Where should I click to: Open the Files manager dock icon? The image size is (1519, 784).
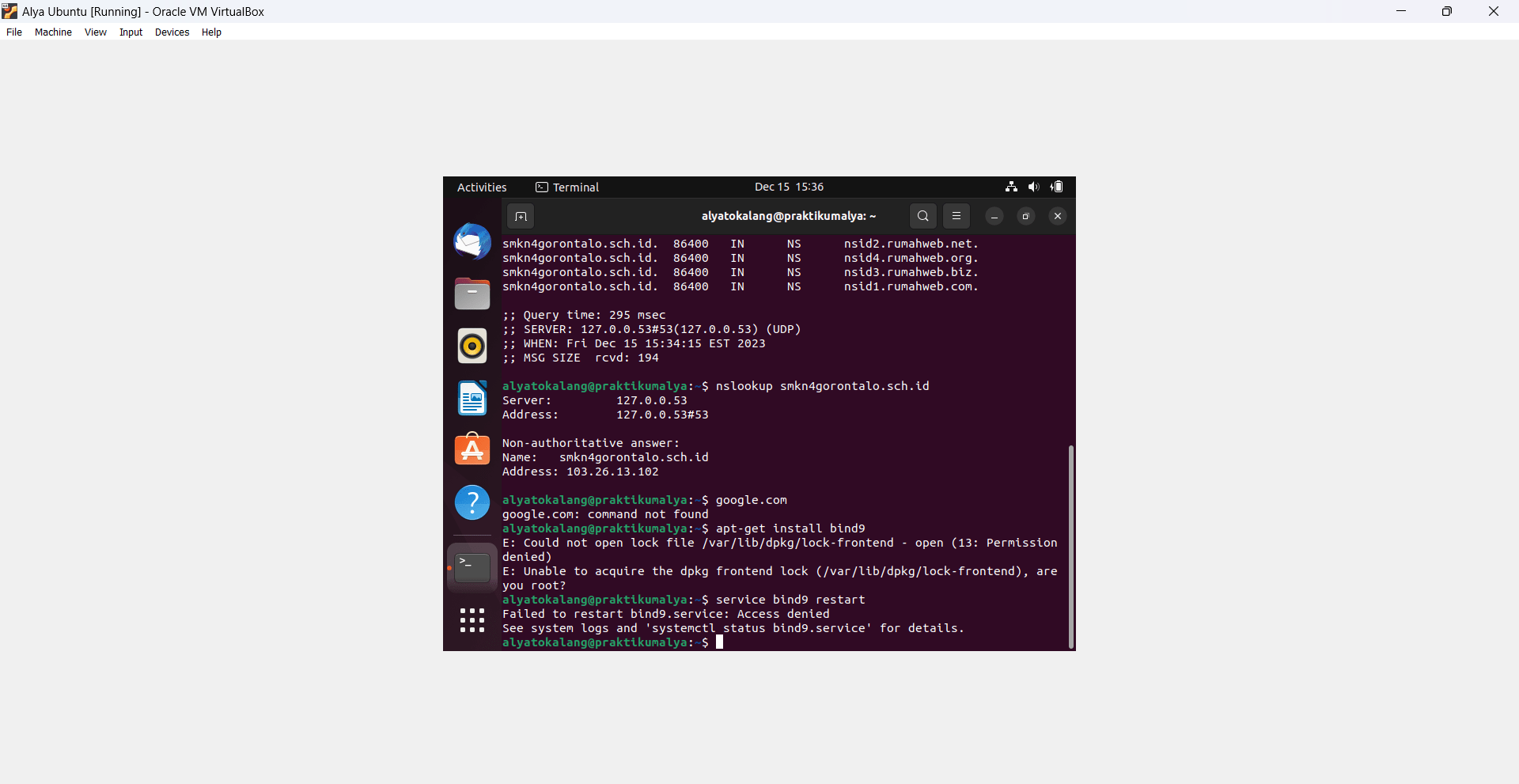[x=472, y=294]
